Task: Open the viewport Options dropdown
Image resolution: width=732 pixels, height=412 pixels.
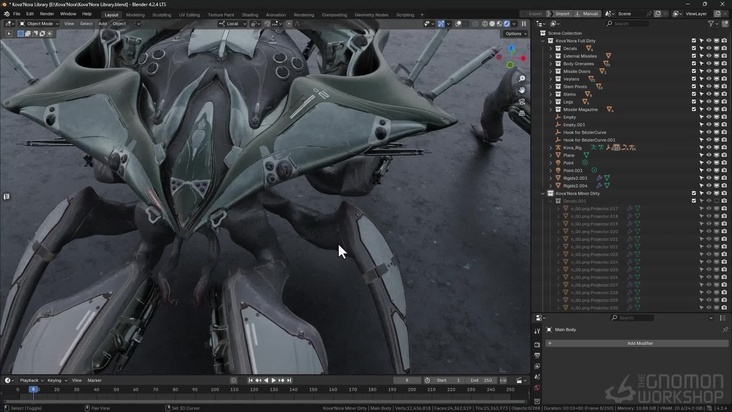Action: pyautogui.click(x=515, y=34)
